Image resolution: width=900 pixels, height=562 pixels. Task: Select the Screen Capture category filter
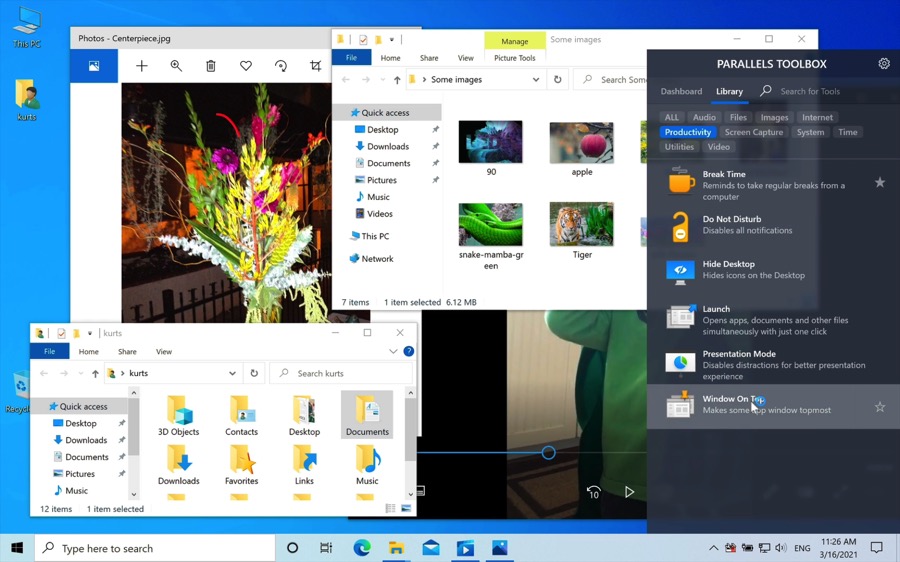click(754, 132)
